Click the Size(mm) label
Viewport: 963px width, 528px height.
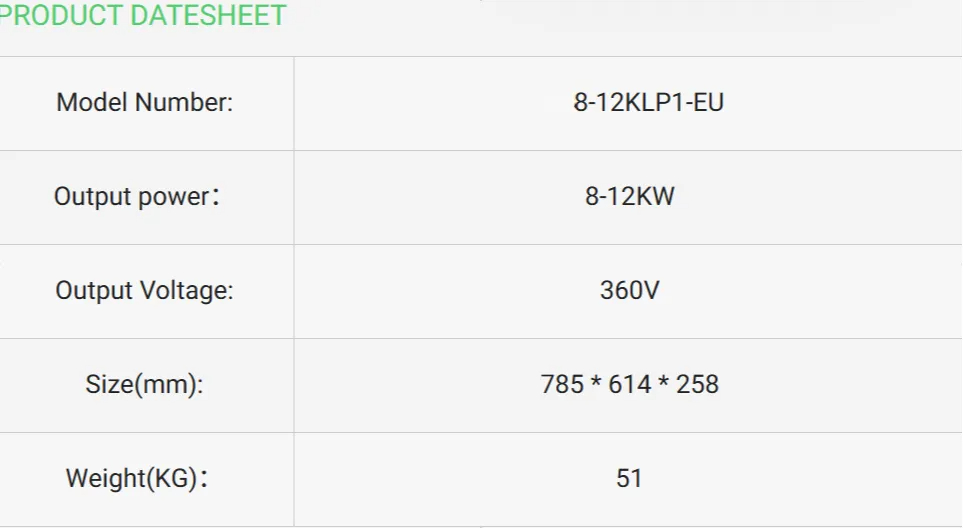144,384
